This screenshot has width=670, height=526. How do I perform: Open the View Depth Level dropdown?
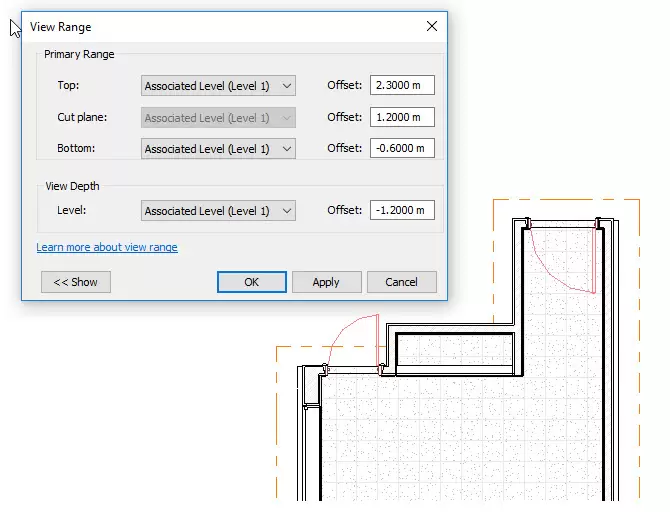[218, 211]
